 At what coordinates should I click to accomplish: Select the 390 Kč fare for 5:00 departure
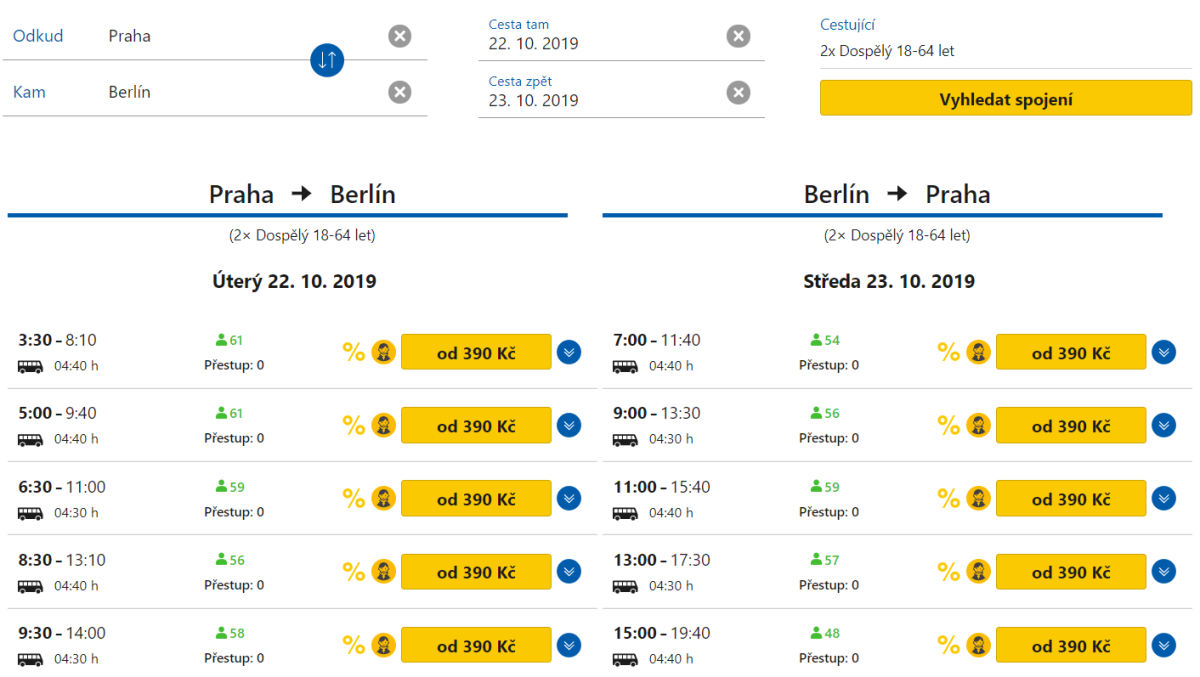tap(476, 425)
